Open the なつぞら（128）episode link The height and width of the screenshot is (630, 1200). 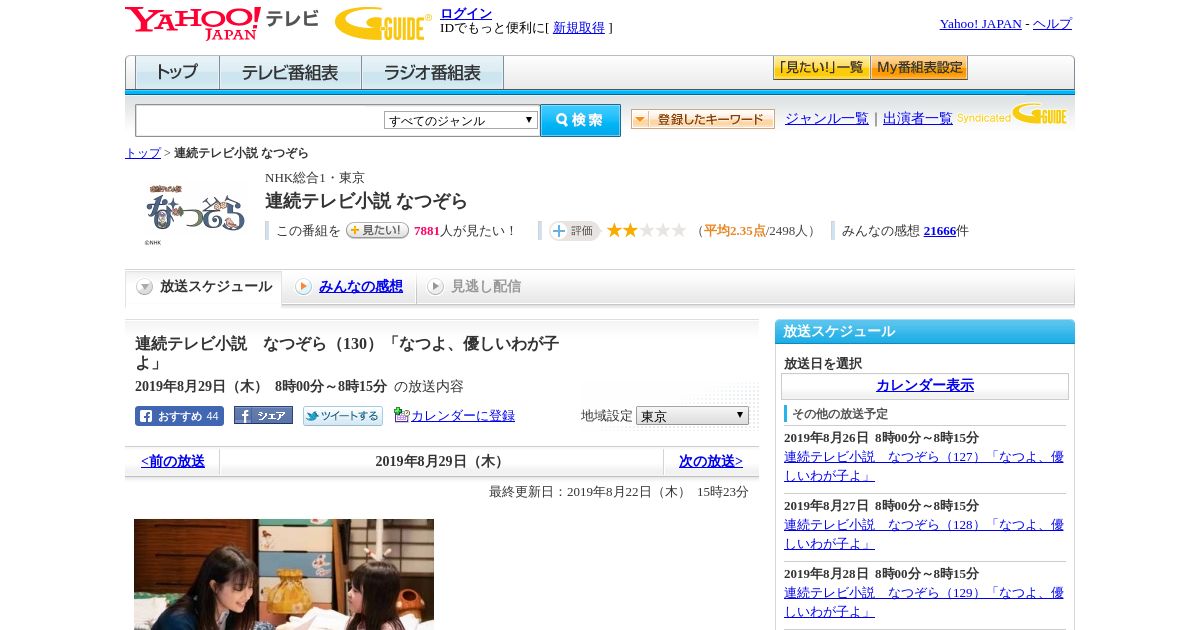pos(924,534)
